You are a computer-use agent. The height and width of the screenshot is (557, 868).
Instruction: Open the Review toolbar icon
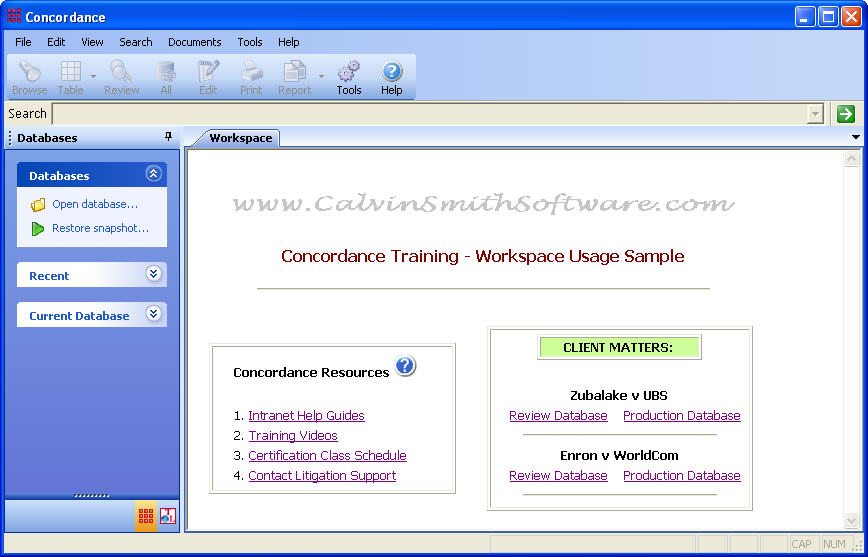pyautogui.click(x=121, y=77)
